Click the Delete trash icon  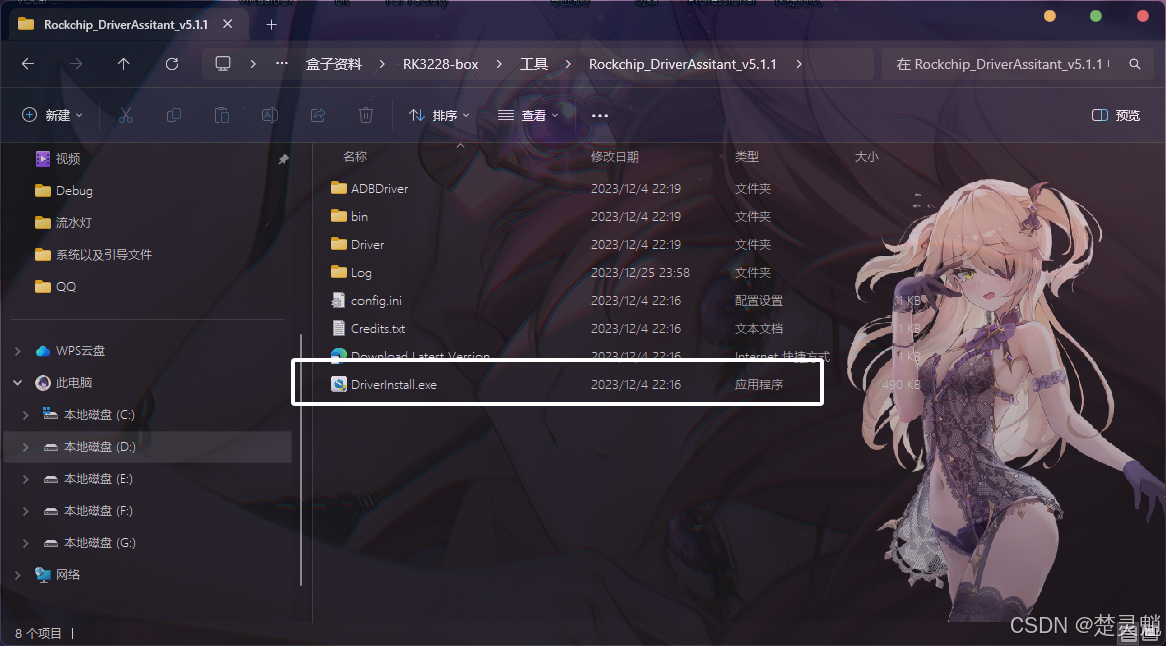(x=366, y=115)
